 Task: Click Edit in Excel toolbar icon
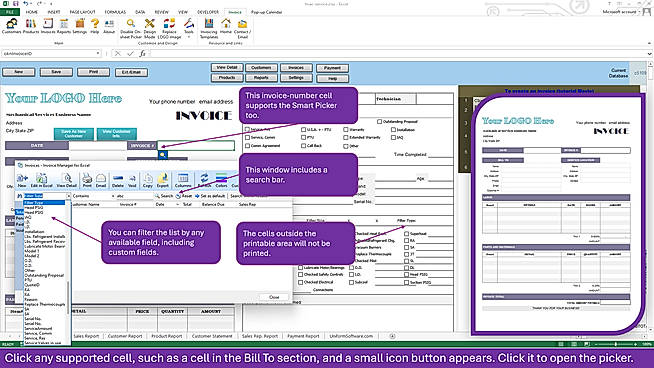[x=41, y=180]
